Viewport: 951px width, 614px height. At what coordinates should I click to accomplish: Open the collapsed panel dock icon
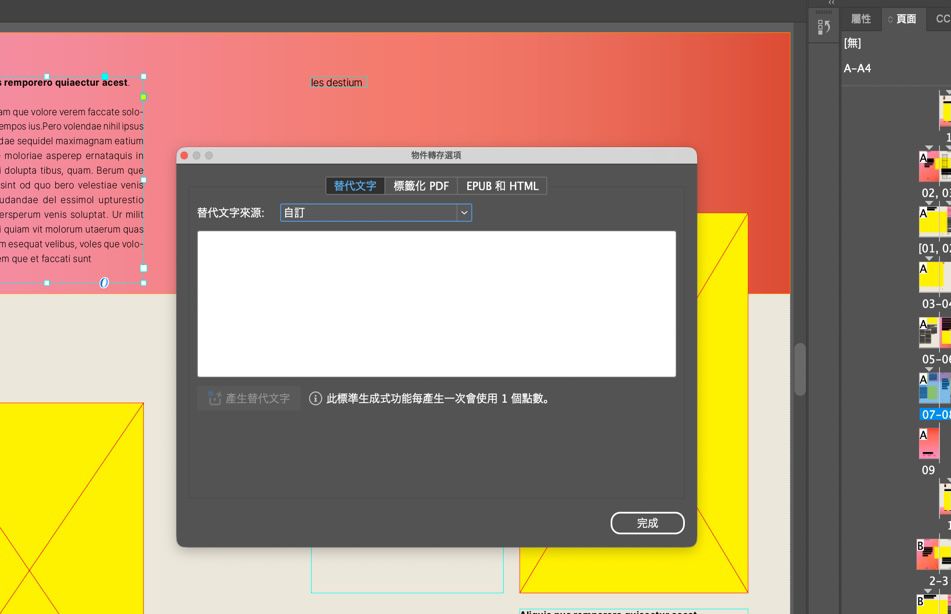(824, 27)
